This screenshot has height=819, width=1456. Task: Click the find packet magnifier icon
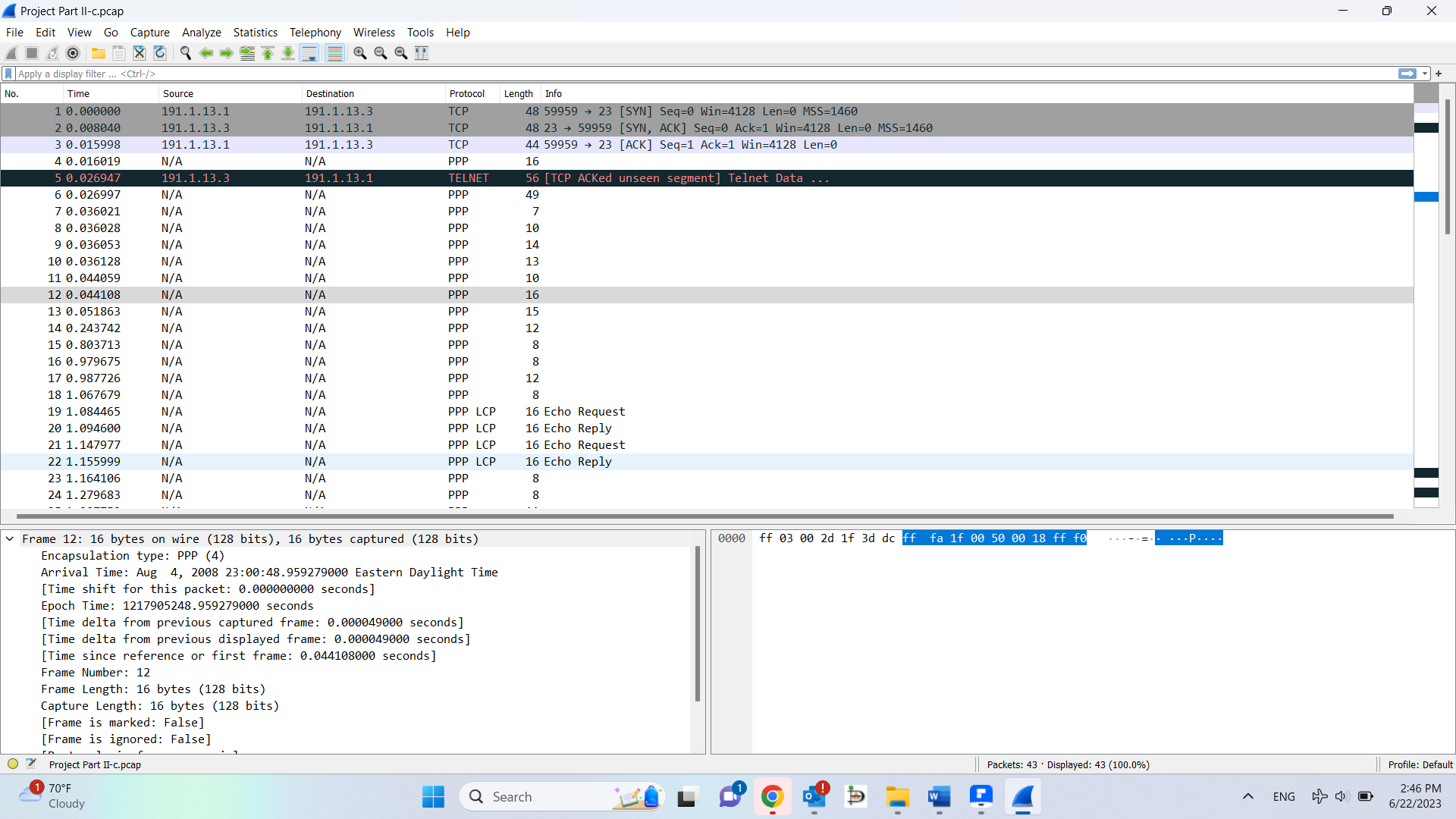(186, 53)
